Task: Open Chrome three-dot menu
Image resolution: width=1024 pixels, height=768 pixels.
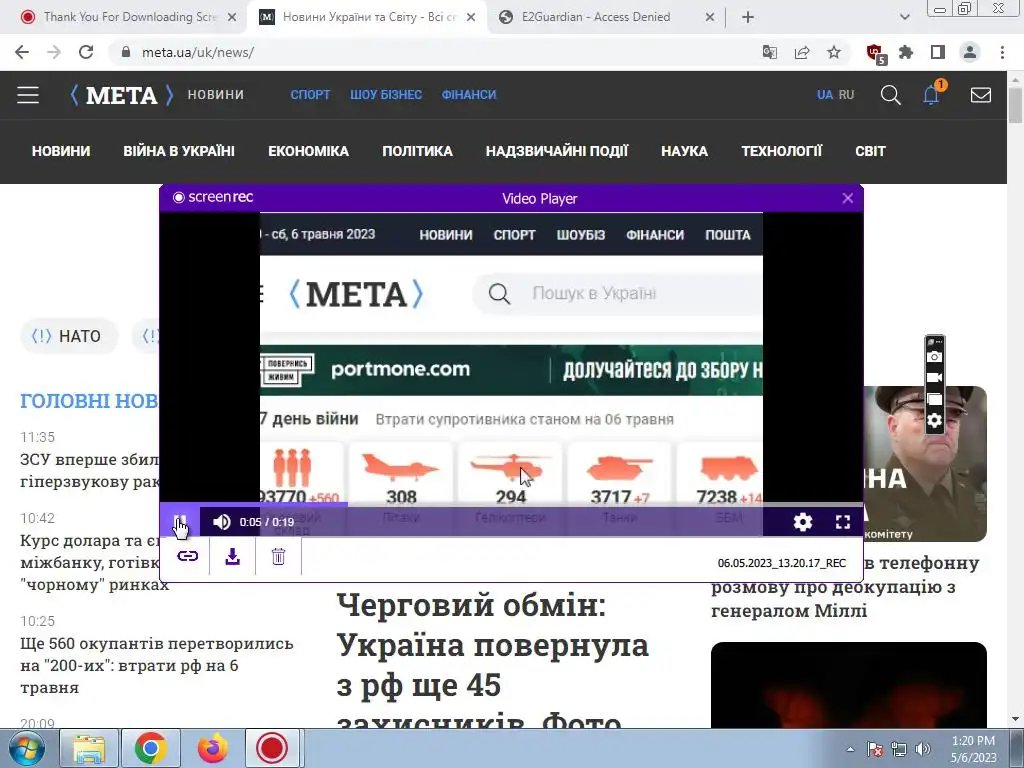Action: (x=1002, y=52)
